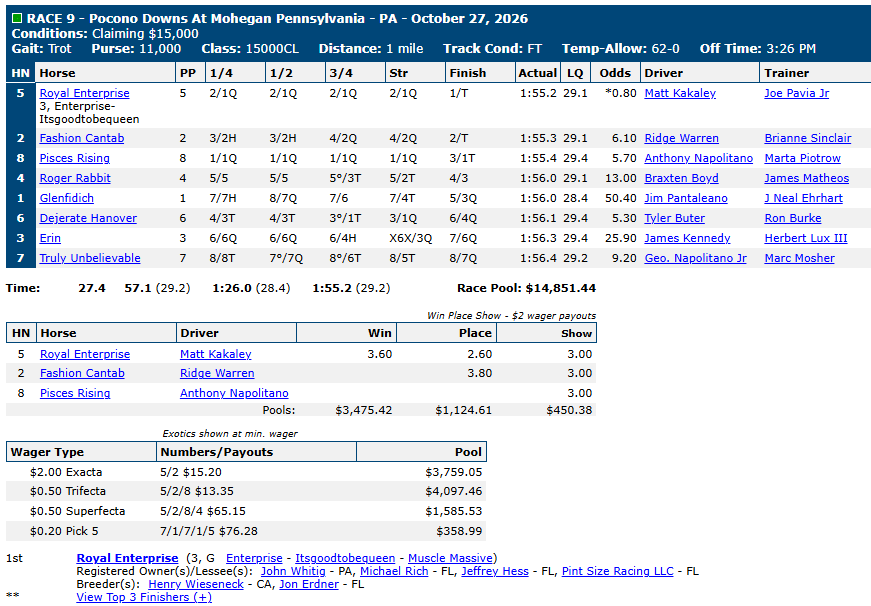Viewport: 871px width, 606px height.
Task: Open trainer Ron Burke page
Action: [x=793, y=218]
